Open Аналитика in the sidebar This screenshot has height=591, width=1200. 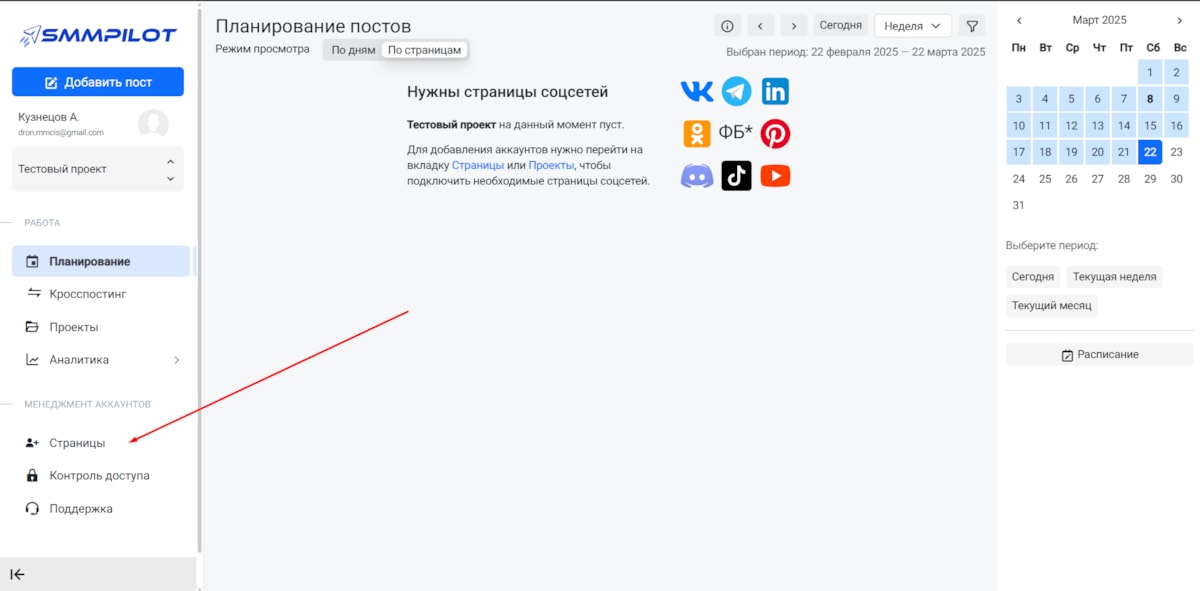[101, 360]
